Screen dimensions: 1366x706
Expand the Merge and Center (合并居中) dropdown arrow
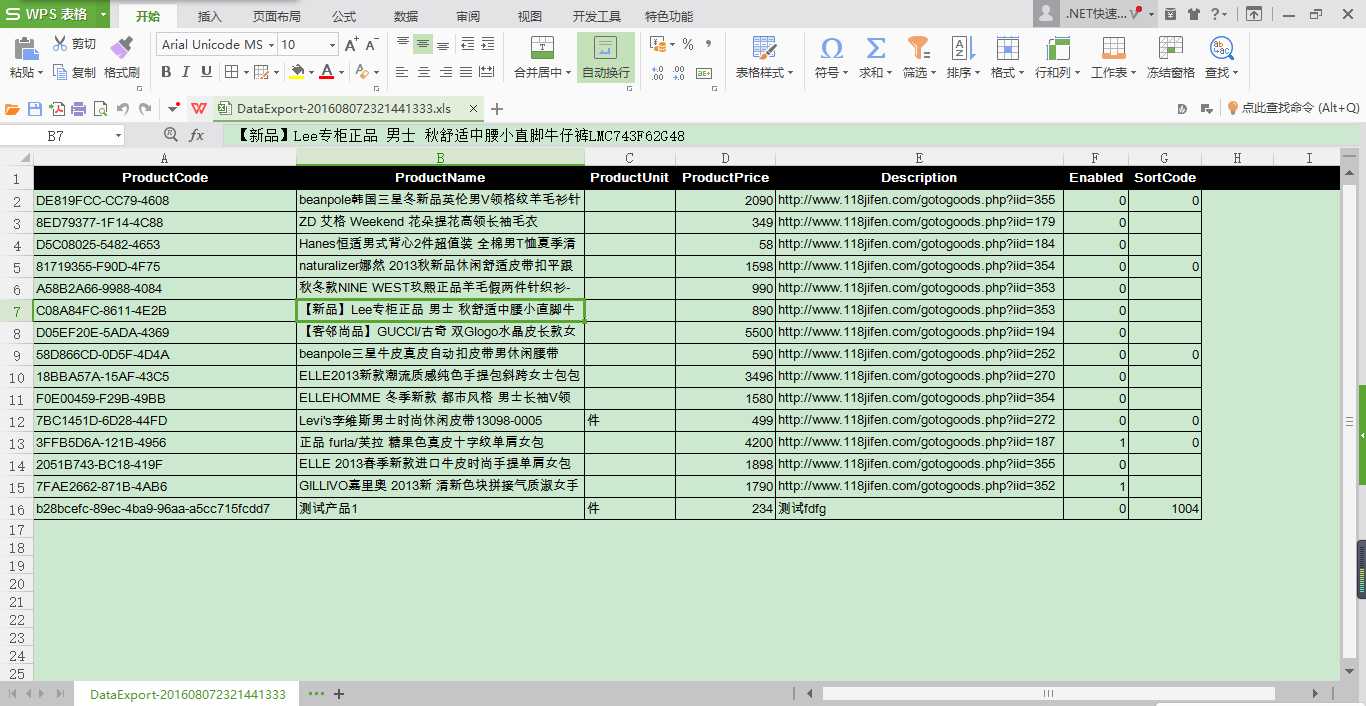coord(568,73)
